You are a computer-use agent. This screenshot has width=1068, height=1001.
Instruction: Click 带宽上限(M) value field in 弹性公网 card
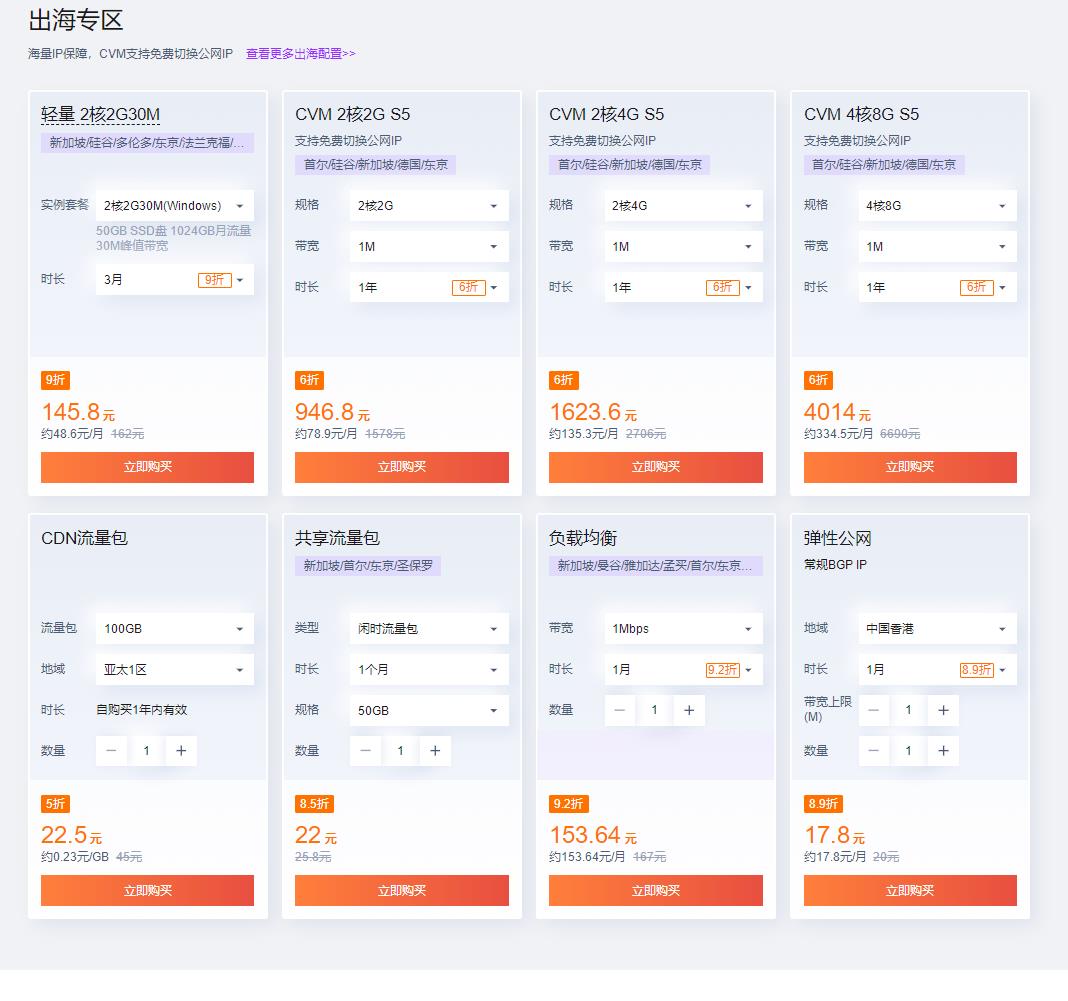[x=909, y=710]
